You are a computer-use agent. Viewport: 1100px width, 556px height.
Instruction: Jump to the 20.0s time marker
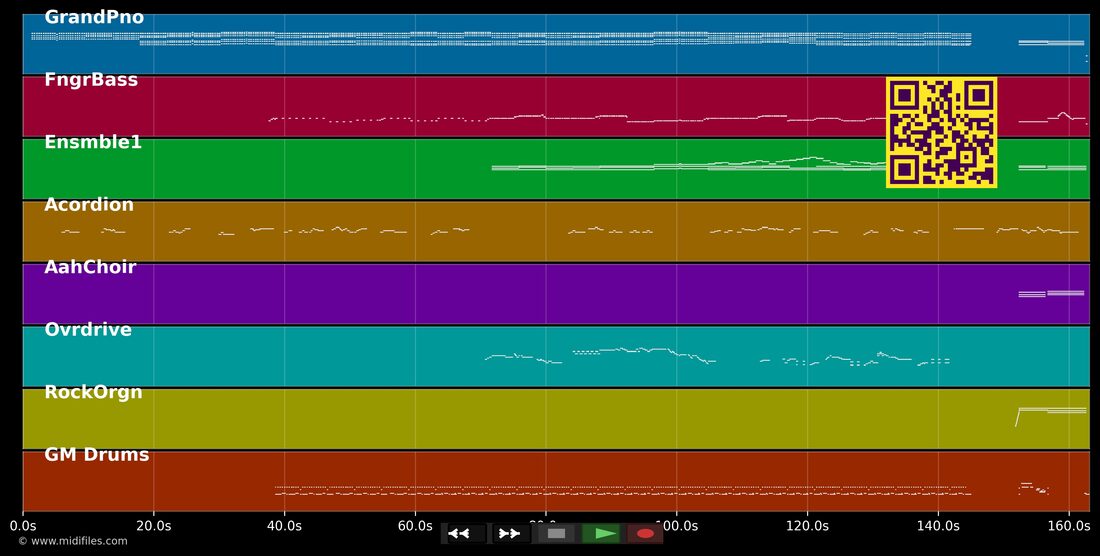click(154, 525)
